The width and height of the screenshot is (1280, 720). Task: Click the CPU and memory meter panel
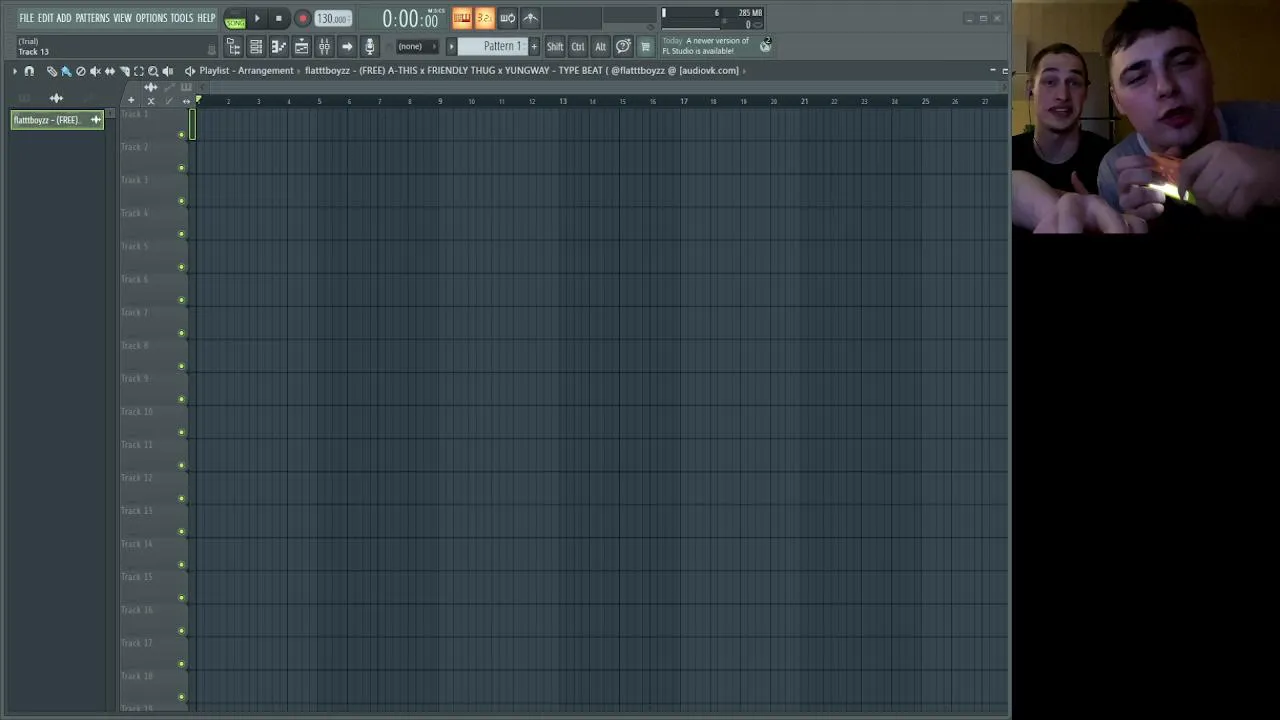click(x=712, y=18)
